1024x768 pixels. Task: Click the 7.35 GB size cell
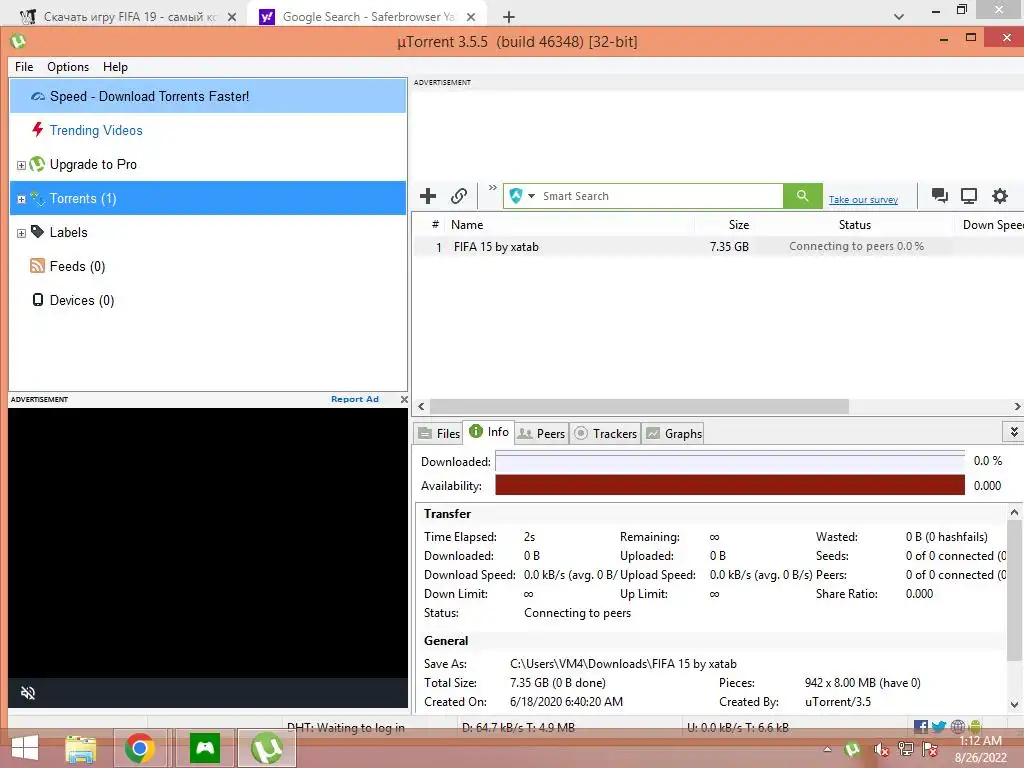click(x=729, y=247)
